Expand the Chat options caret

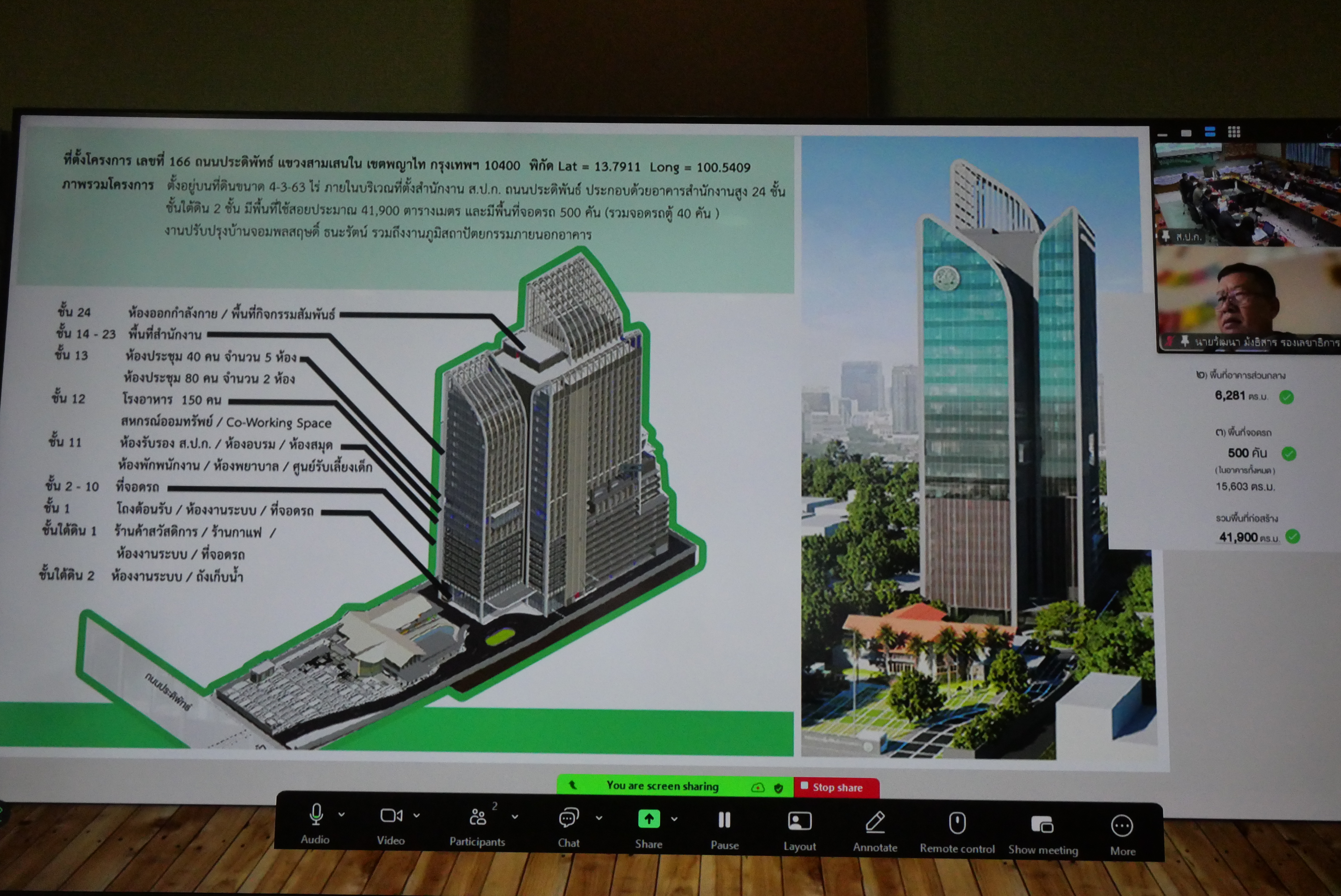coord(599,818)
